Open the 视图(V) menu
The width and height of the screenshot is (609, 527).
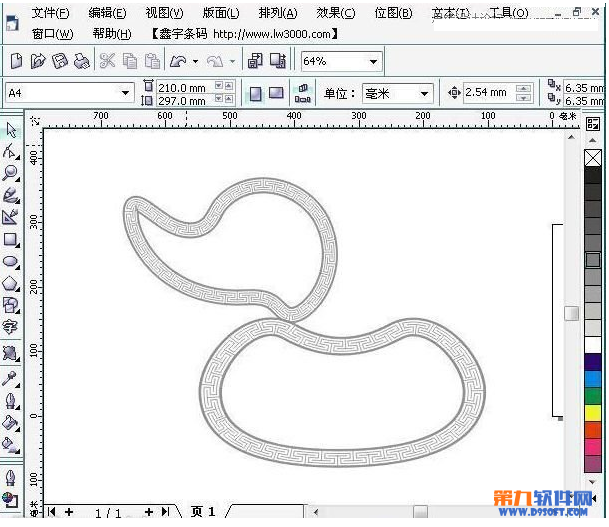(164, 13)
